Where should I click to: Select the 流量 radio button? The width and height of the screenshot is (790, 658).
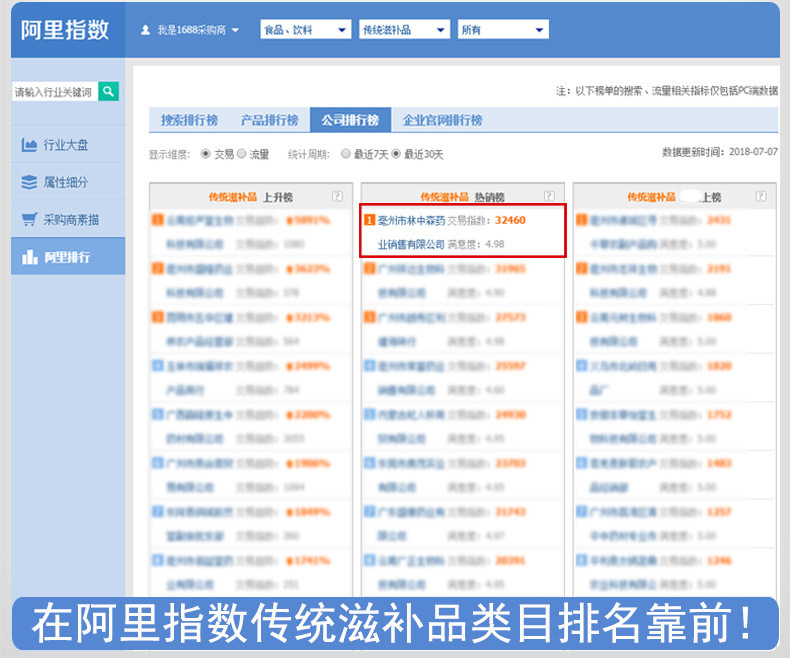241,154
